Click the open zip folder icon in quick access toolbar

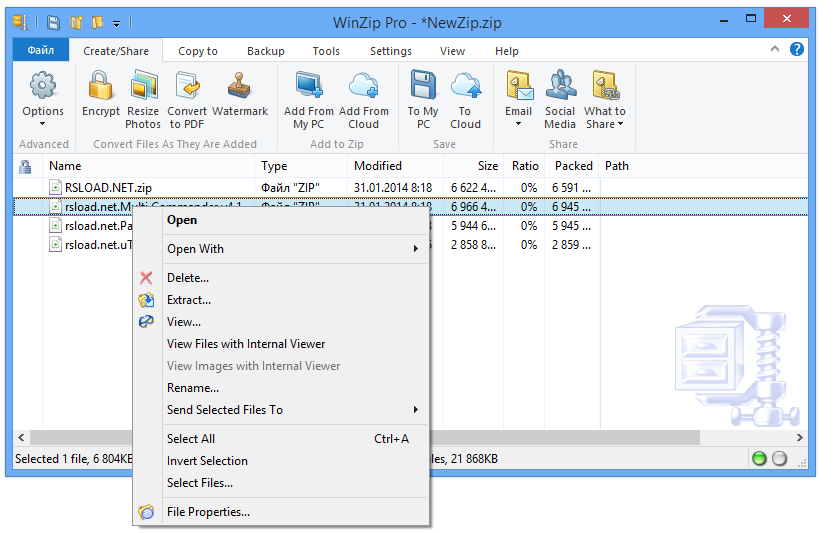(97, 22)
